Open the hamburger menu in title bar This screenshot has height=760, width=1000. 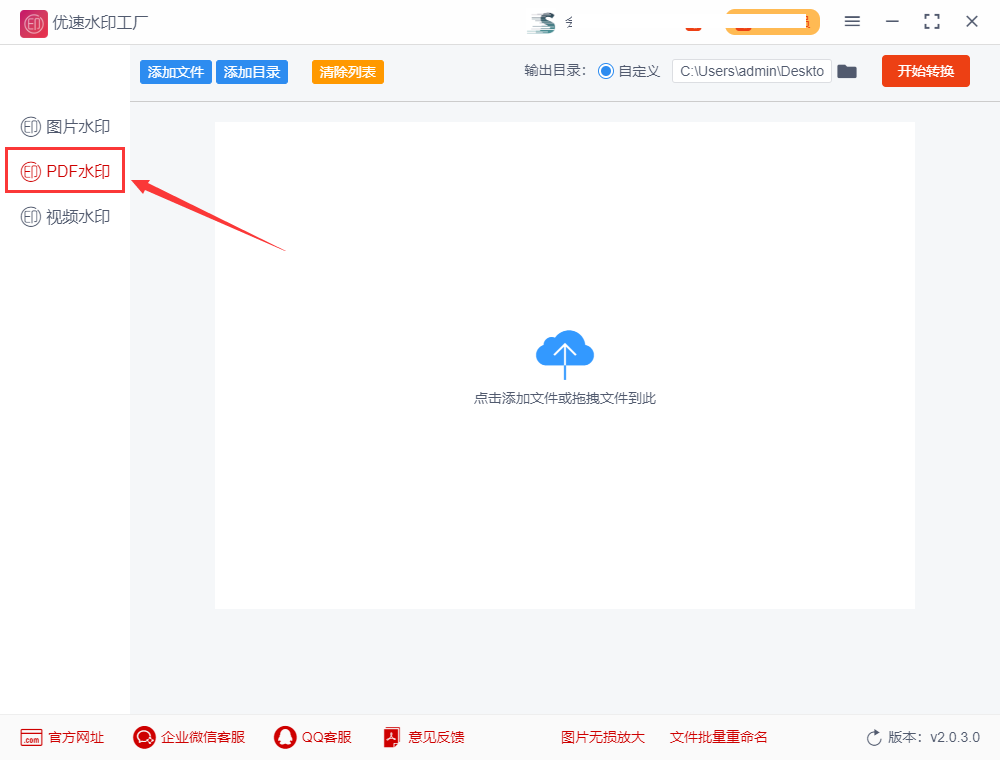(x=852, y=22)
